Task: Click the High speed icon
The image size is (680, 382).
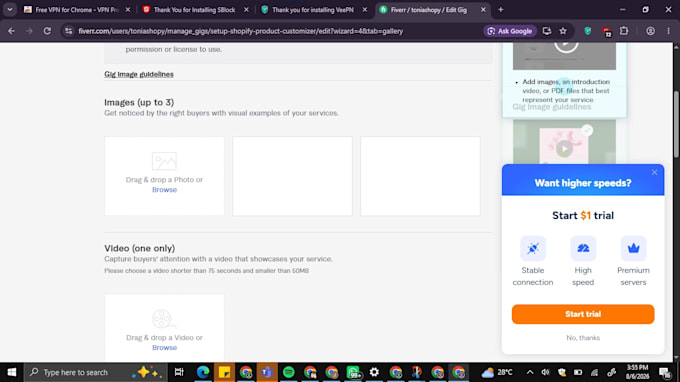Action: [583, 248]
